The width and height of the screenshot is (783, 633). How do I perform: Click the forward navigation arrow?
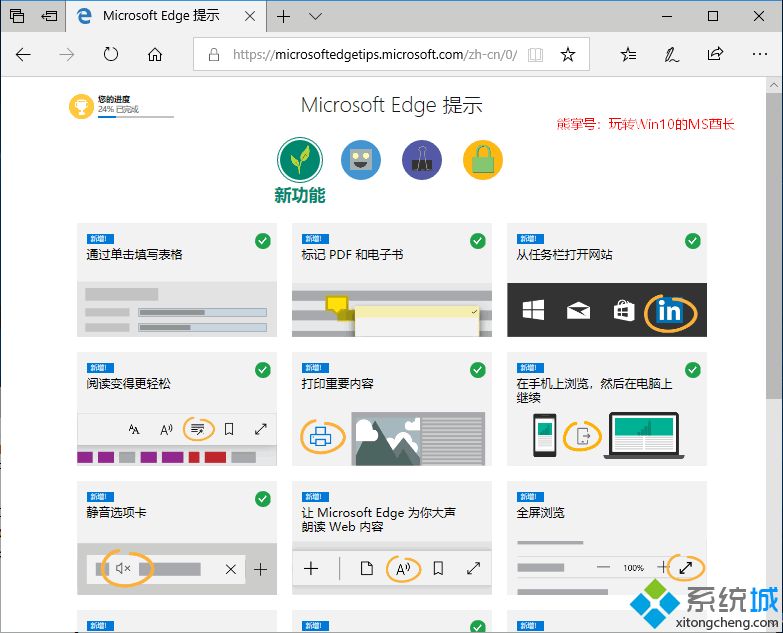click(x=66, y=54)
